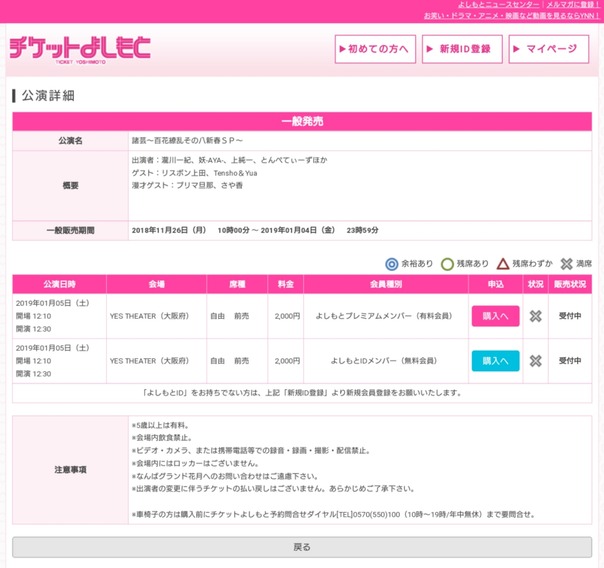
Task: Click the 概要 row label
Action: [70, 186]
